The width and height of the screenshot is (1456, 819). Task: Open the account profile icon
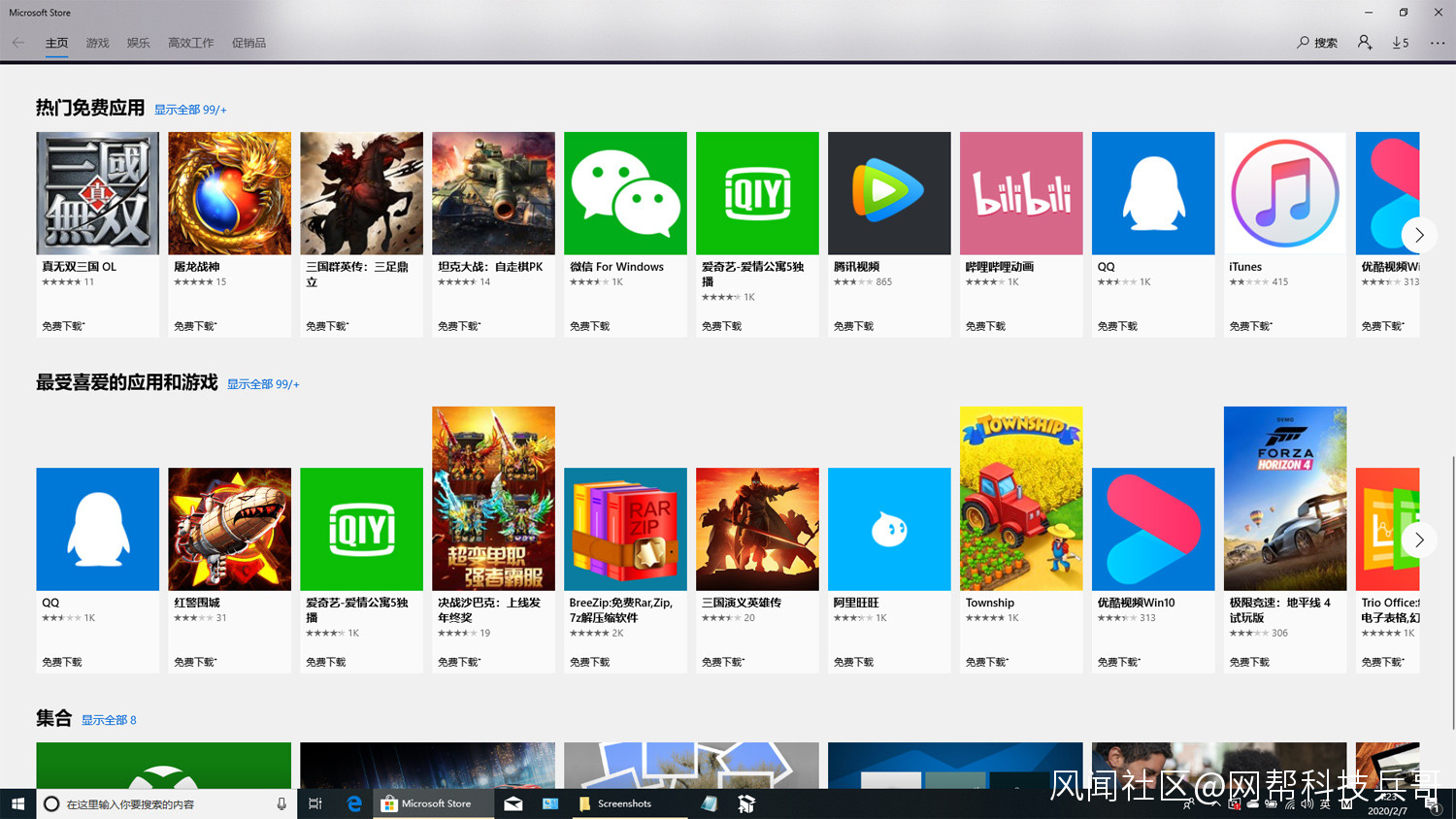click(1365, 43)
